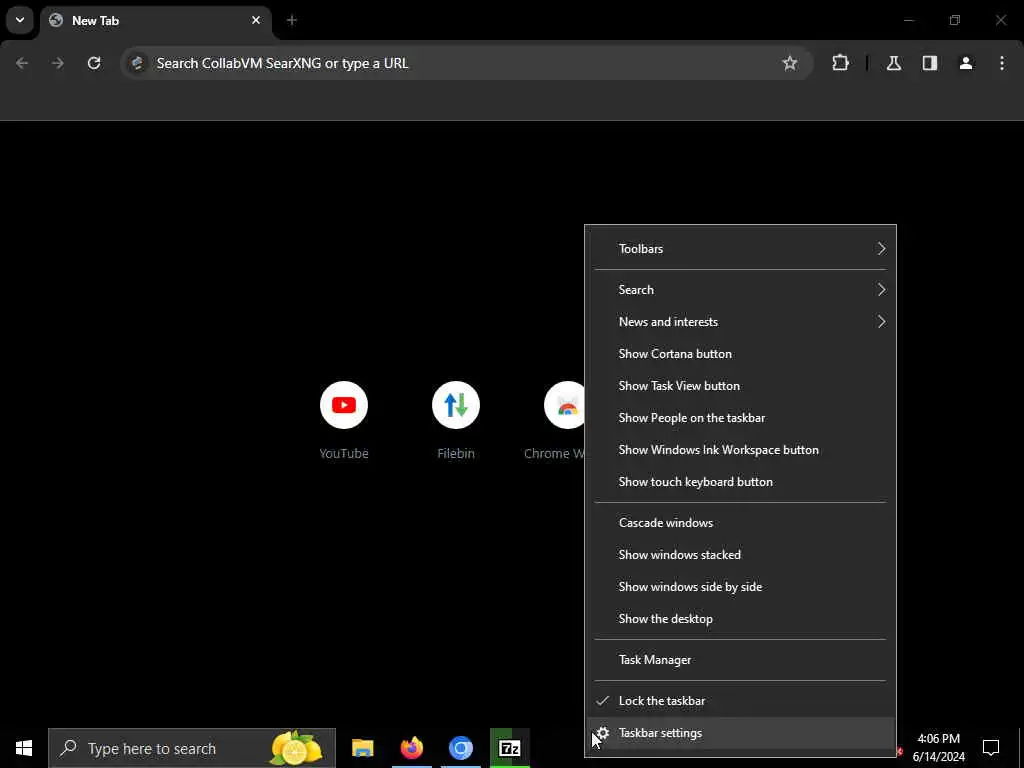Open the profile avatar menu
Viewport: 1024px width, 768px height.
click(x=966, y=63)
